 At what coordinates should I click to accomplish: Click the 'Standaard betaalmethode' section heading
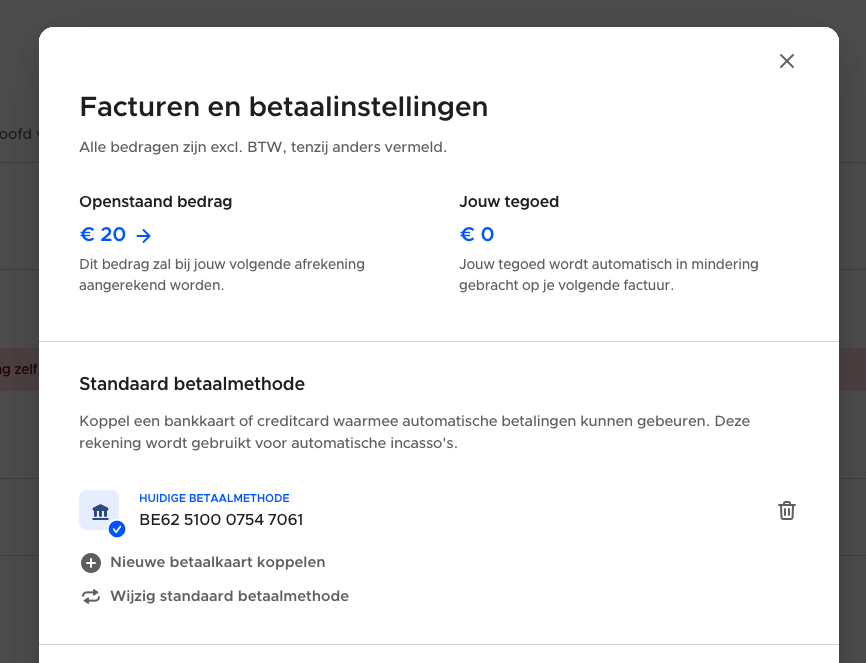pos(192,384)
